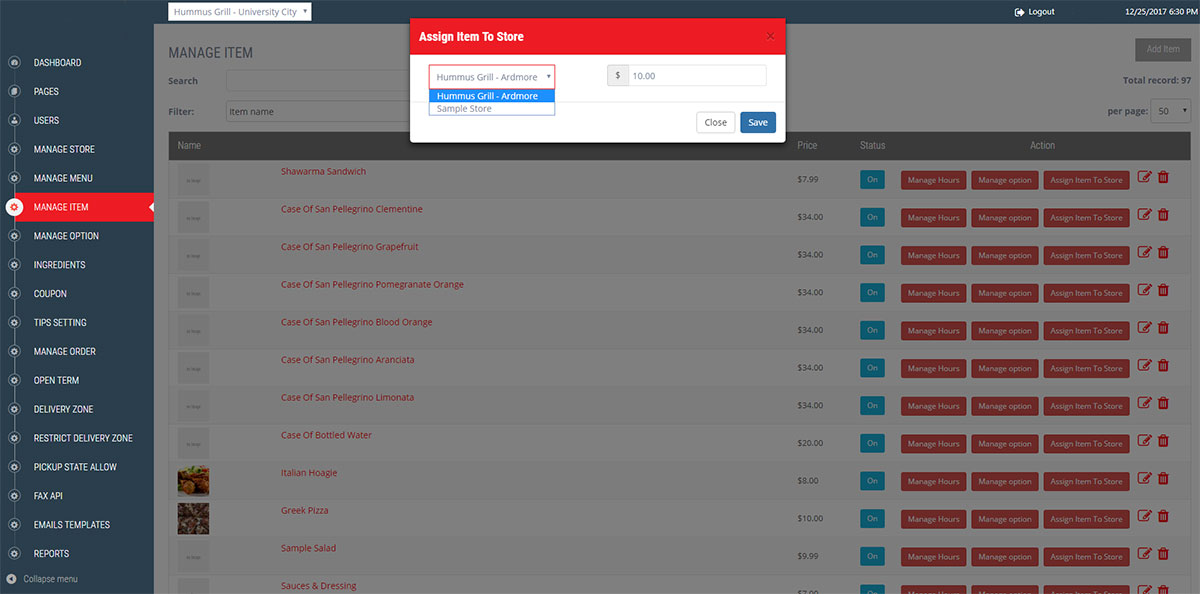Viewport: 1200px width, 594px height.
Task: Click the price input field showing 10.00
Action: [697, 76]
